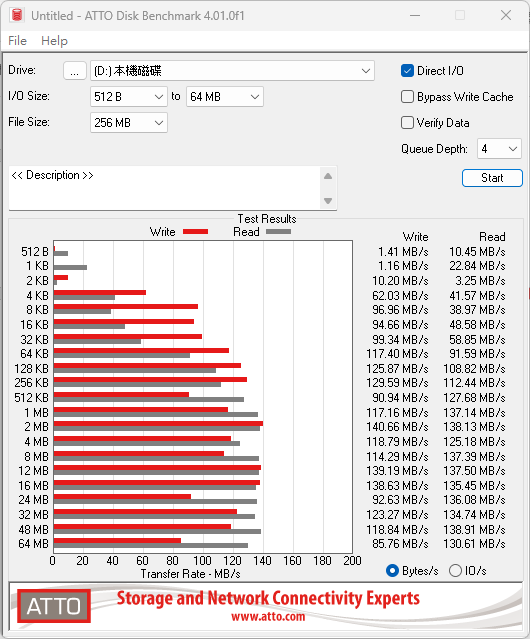Click the description scrollbar down arrow

click(328, 201)
